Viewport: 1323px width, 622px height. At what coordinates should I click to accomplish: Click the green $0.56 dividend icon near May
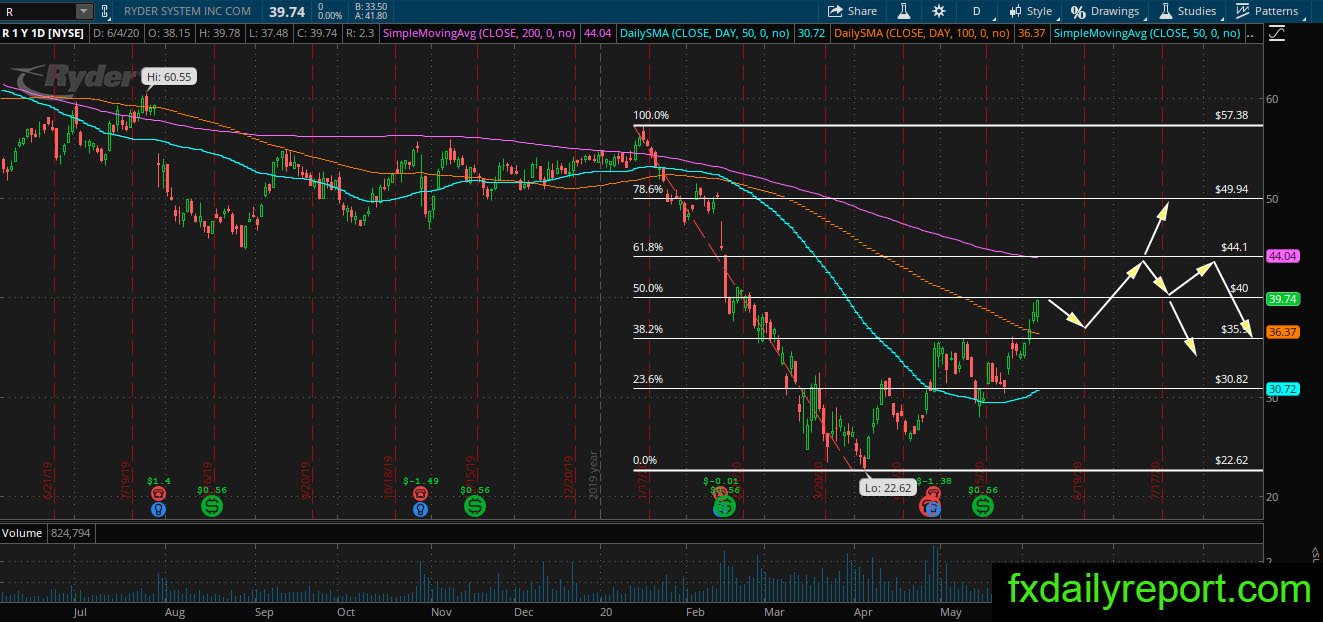coord(983,507)
